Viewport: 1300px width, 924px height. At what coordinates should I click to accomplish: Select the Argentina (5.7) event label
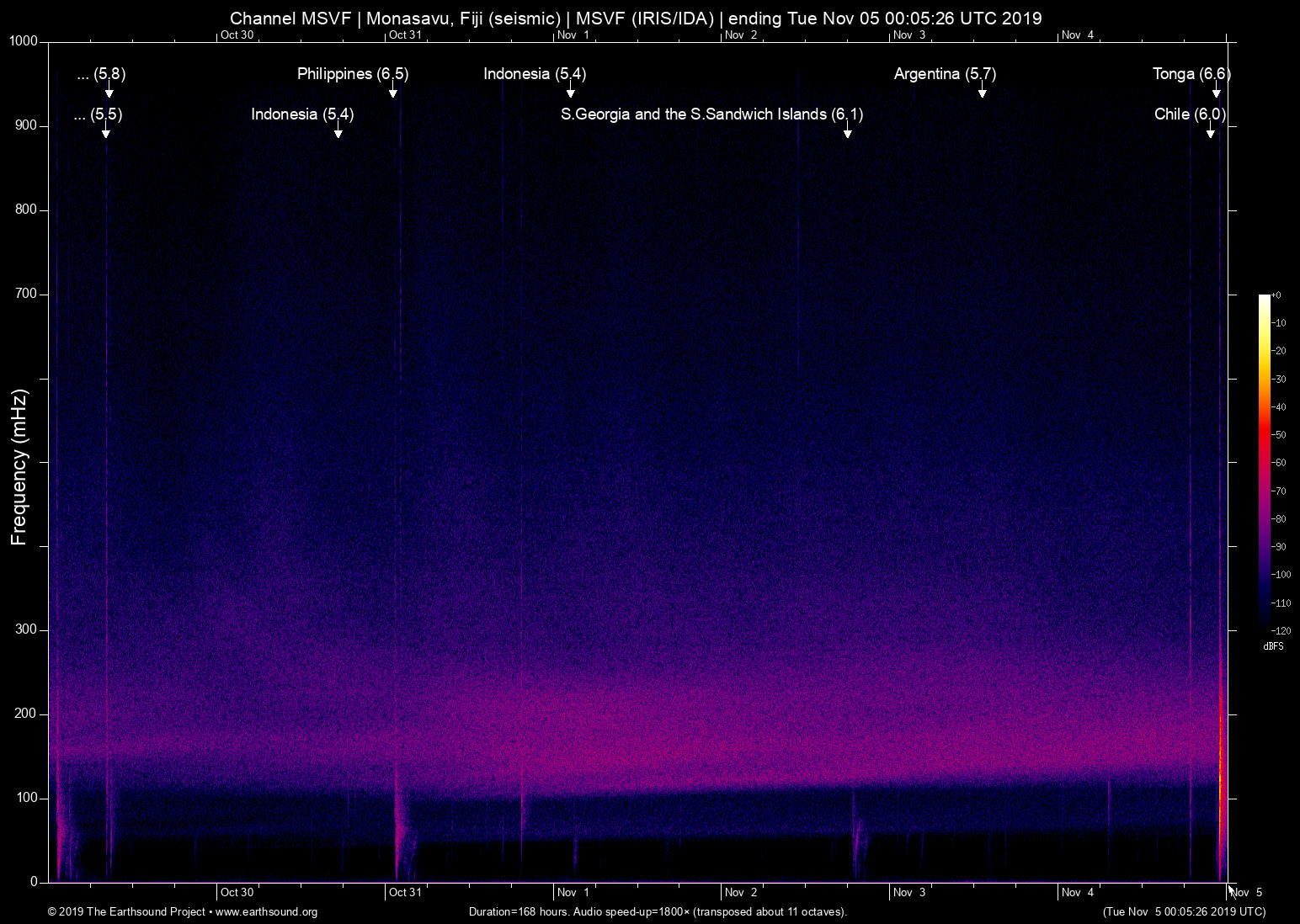coord(945,74)
